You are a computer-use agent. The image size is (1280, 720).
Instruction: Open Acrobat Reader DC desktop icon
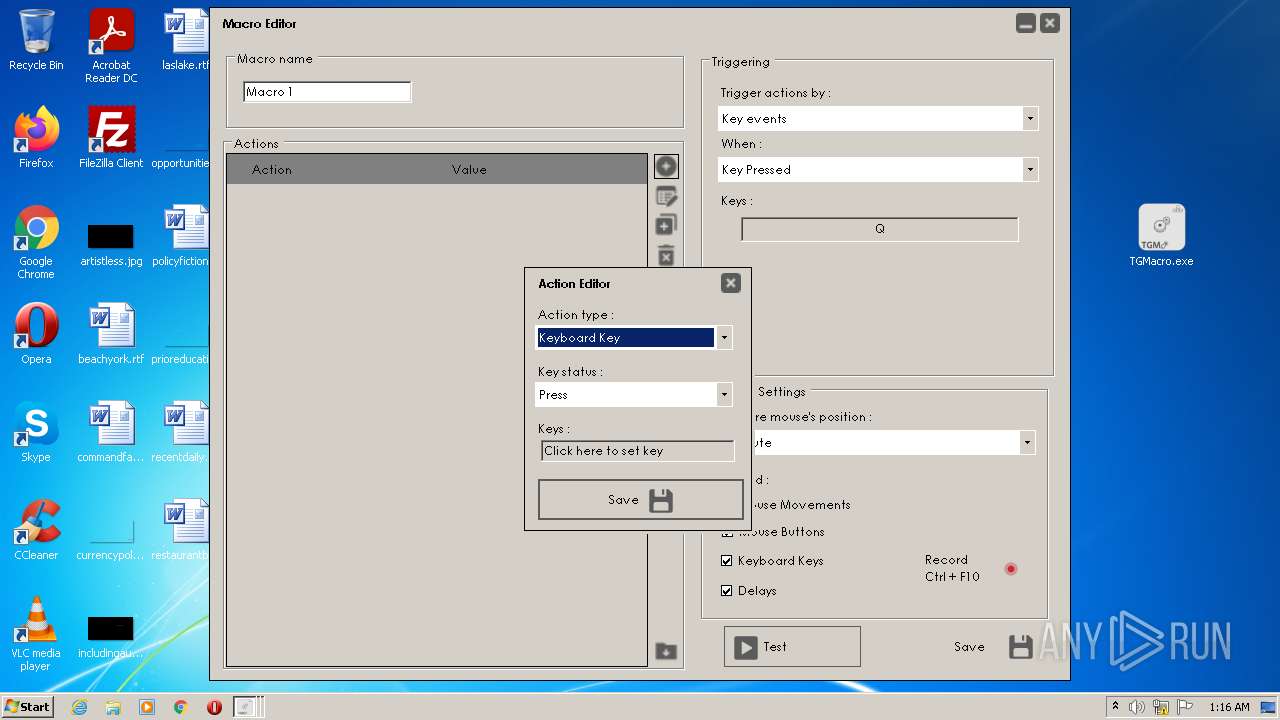tap(111, 46)
